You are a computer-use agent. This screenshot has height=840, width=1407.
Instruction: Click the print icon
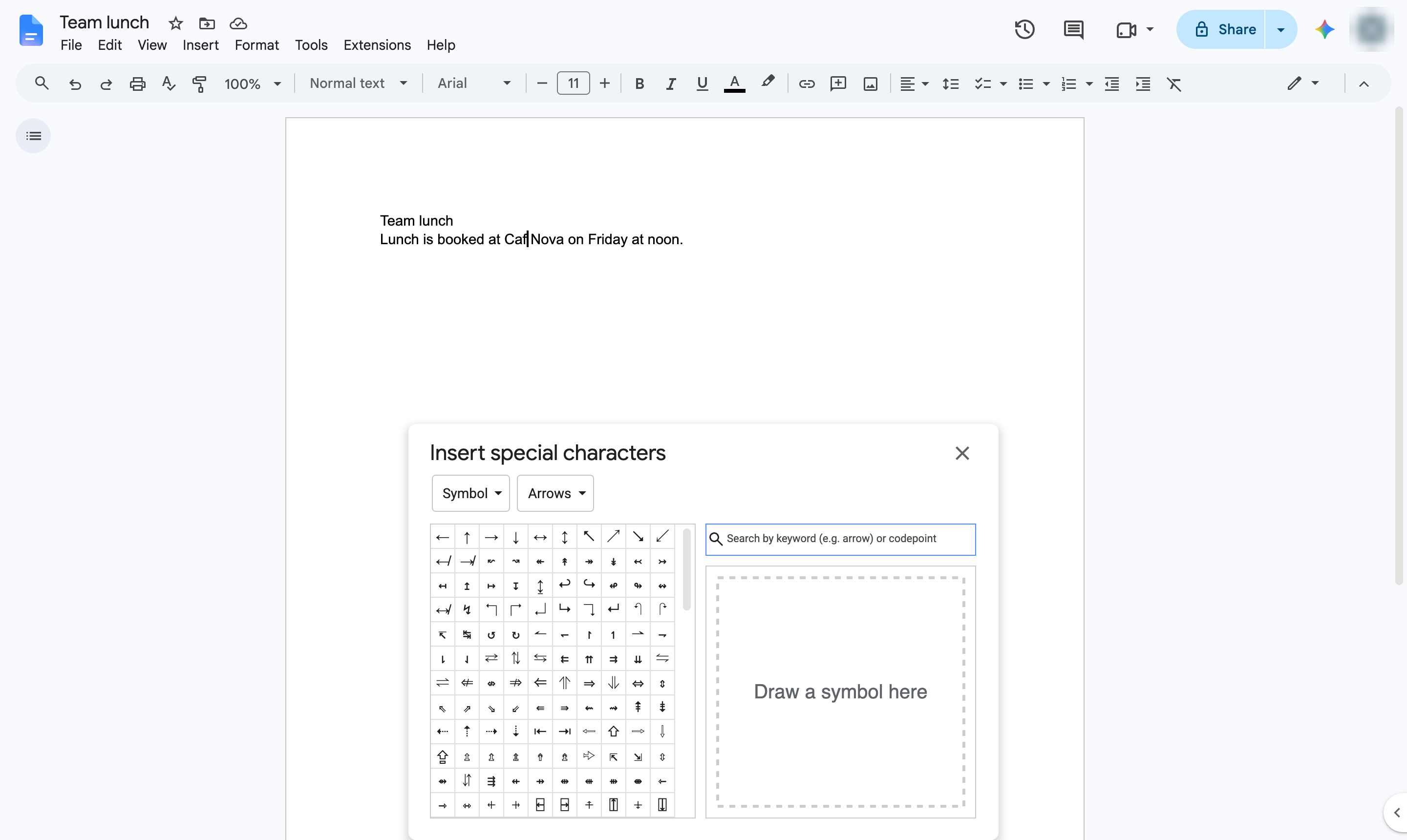(x=138, y=84)
